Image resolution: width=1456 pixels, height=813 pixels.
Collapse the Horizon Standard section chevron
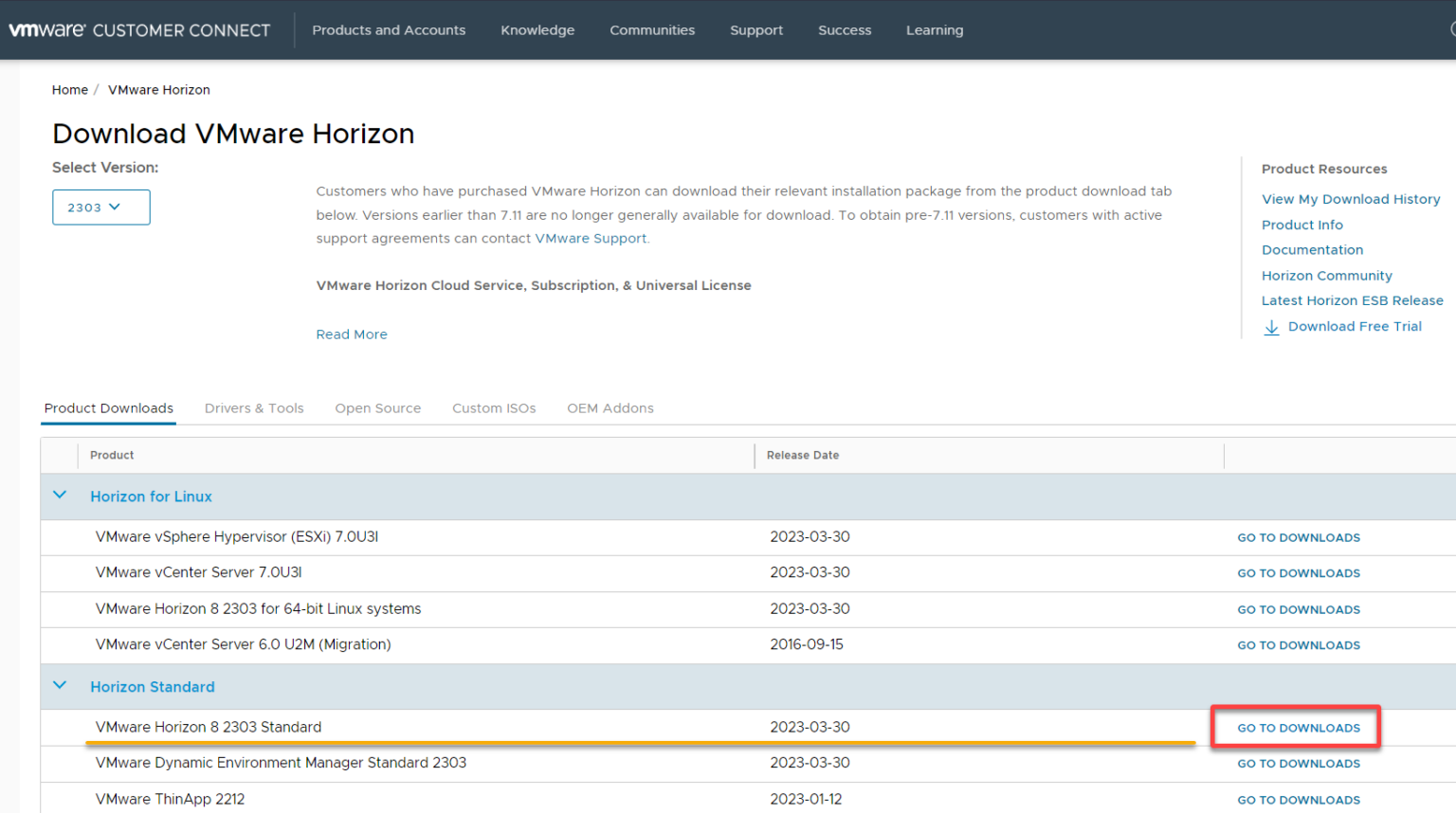pos(60,686)
